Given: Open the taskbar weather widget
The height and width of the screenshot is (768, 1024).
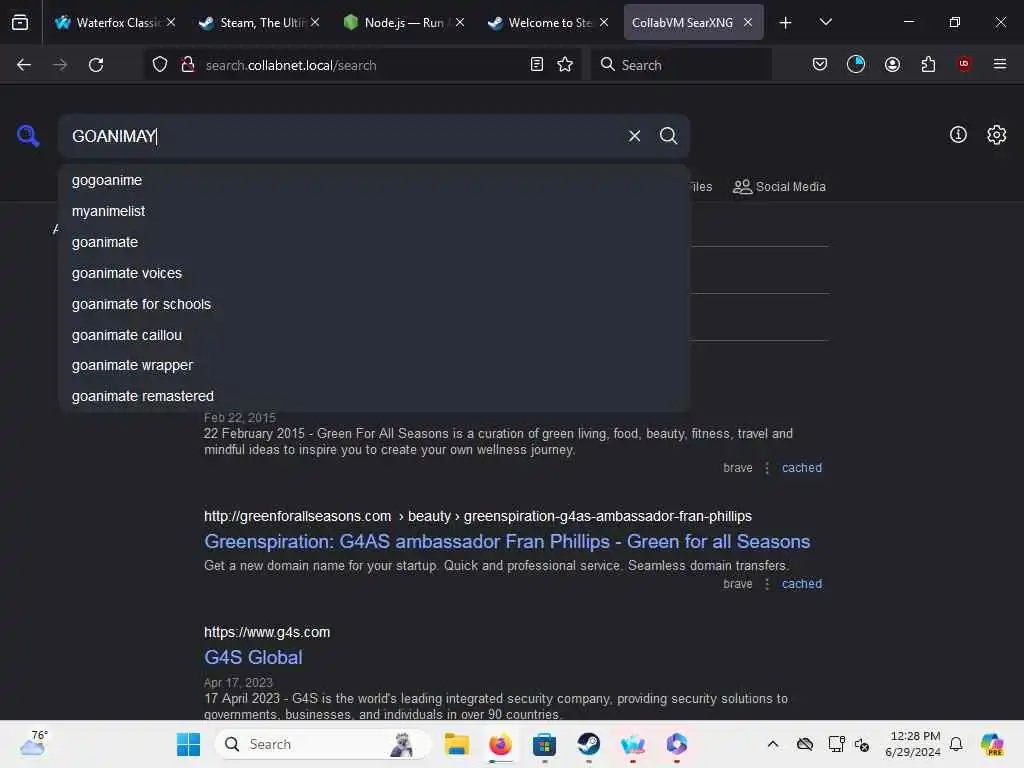Looking at the screenshot, I should coord(34,743).
